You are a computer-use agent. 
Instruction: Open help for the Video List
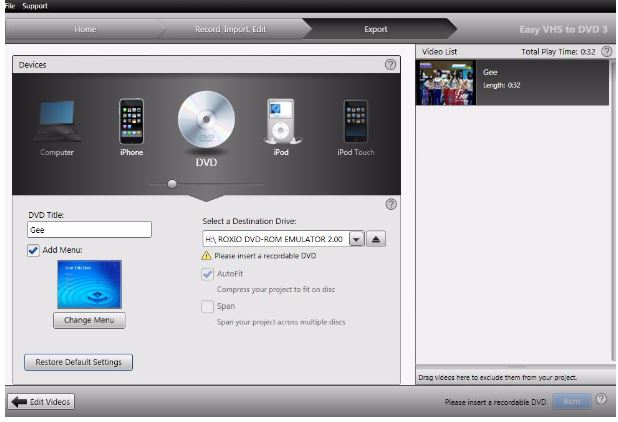[x=607, y=51]
